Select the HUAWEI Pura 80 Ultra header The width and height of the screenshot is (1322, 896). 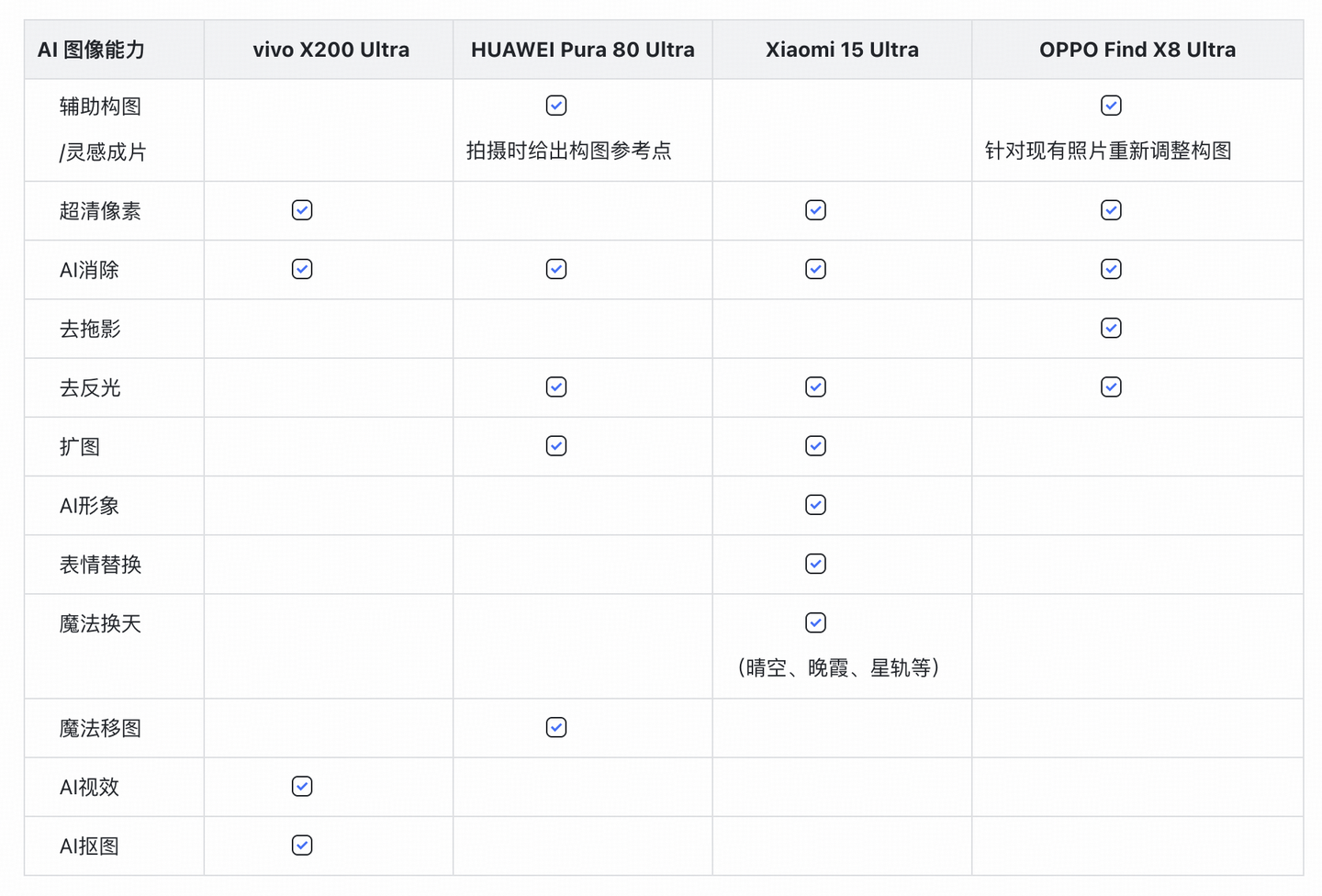tap(582, 50)
